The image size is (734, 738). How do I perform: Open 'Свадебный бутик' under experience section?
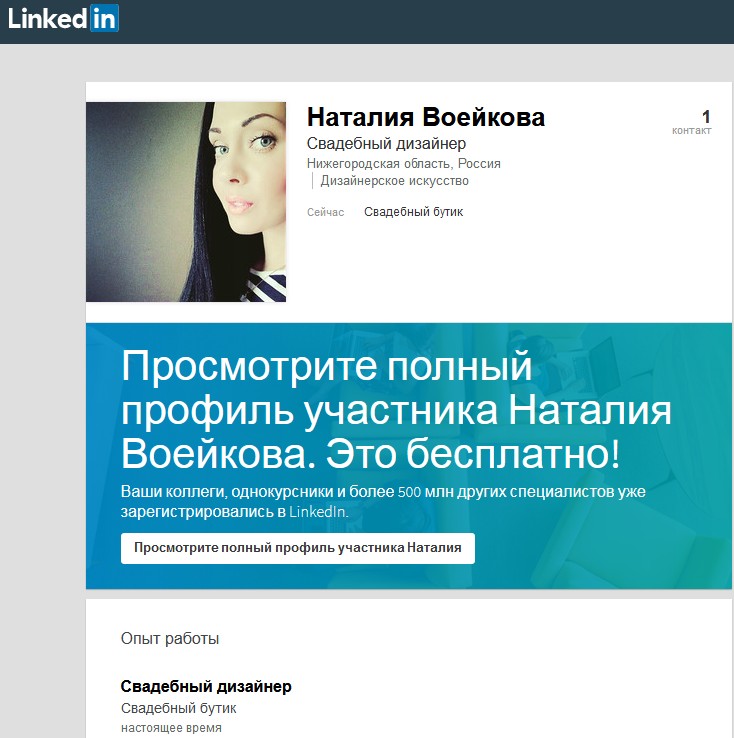(x=179, y=708)
